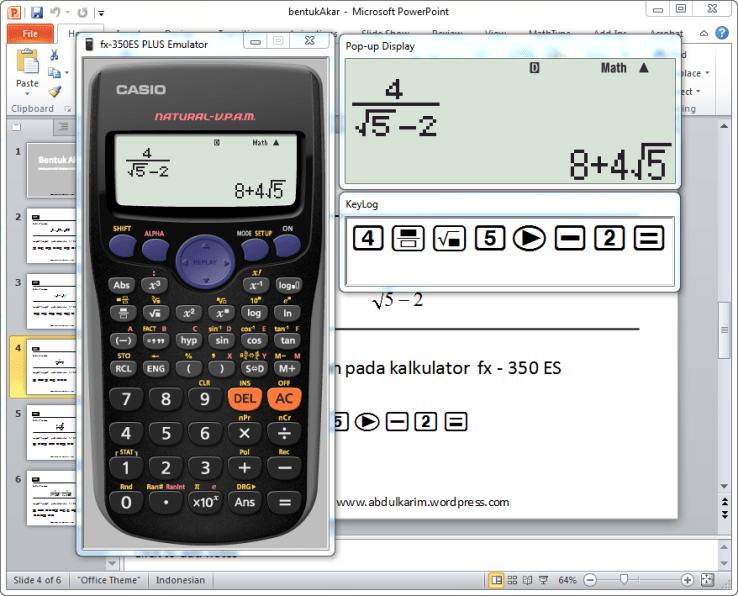This screenshot has width=738, height=596.
Task: Switch to Normal view in status bar
Action: click(496, 580)
